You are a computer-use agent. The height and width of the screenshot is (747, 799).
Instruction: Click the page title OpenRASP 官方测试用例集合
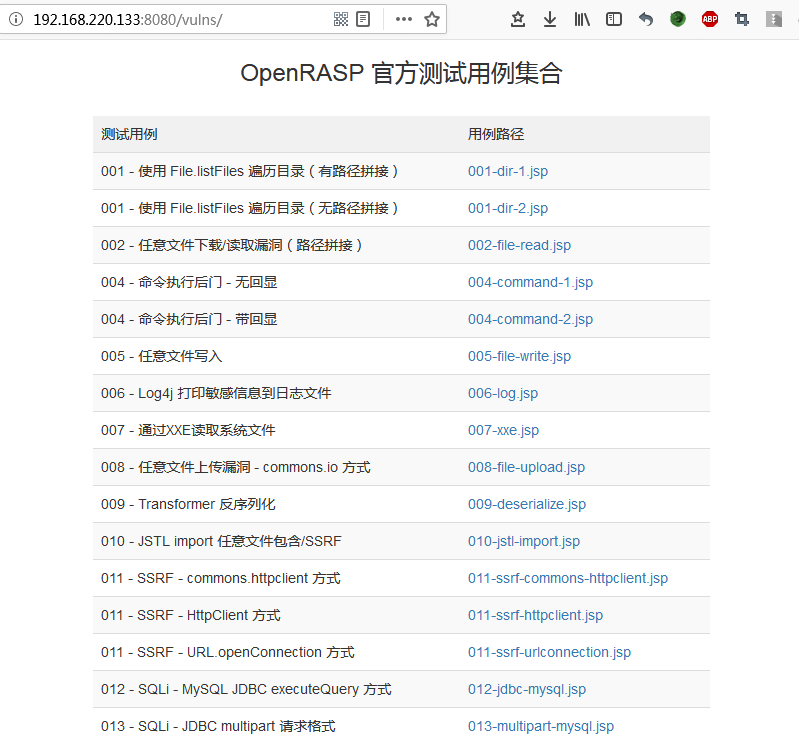pos(402,73)
